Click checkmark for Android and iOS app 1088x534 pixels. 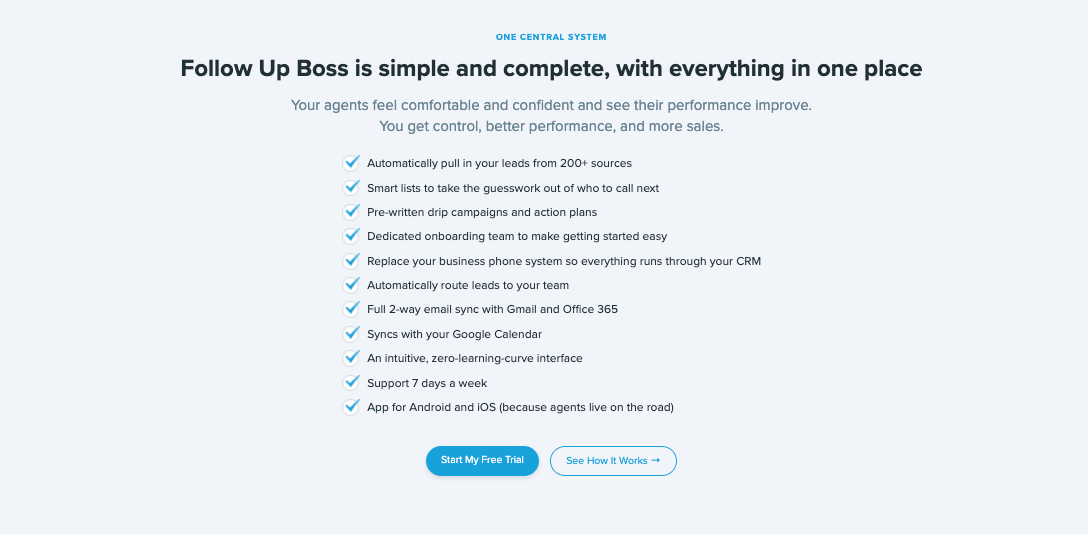point(351,407)
